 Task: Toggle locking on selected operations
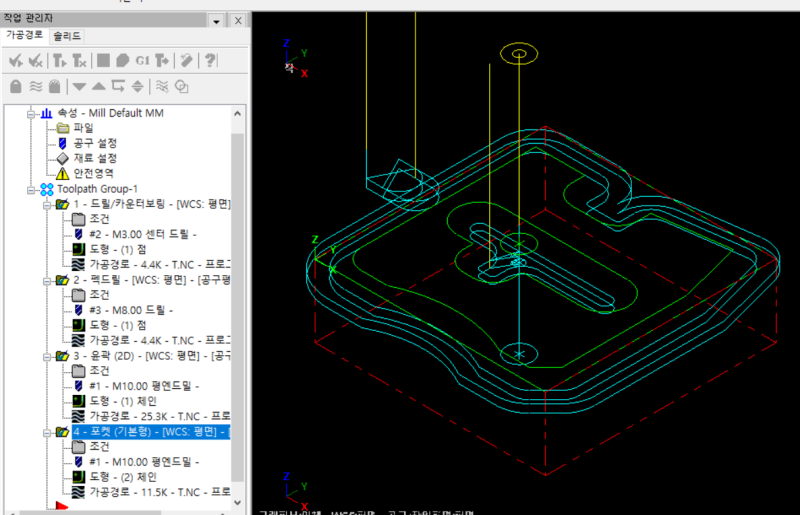pos(16,85)
